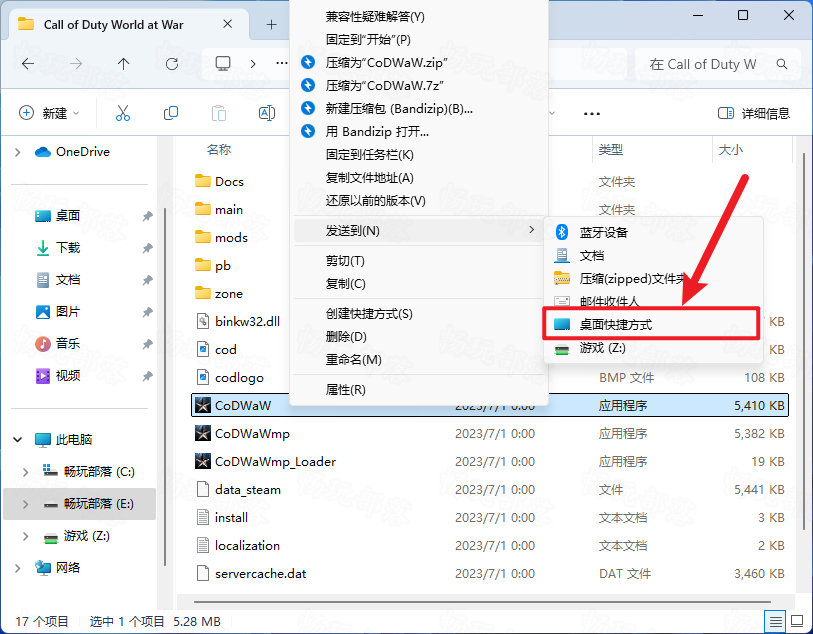This screenshot has width=813, height=634.
Task: Choose 复制文件地址(A) menu entry
Action: [419, 178]
